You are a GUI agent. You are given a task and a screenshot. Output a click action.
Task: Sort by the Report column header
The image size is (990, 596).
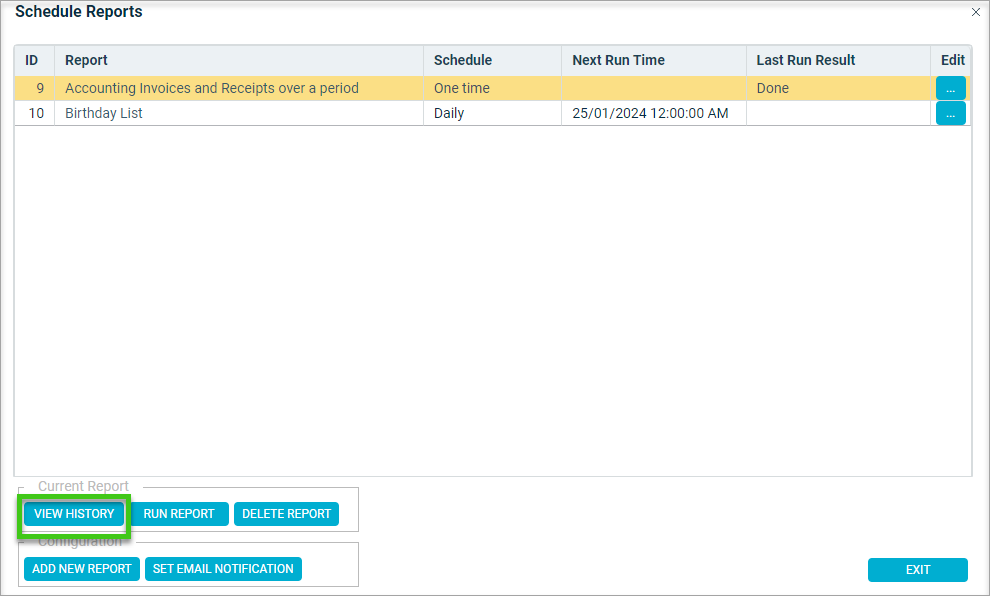point(239,61)
